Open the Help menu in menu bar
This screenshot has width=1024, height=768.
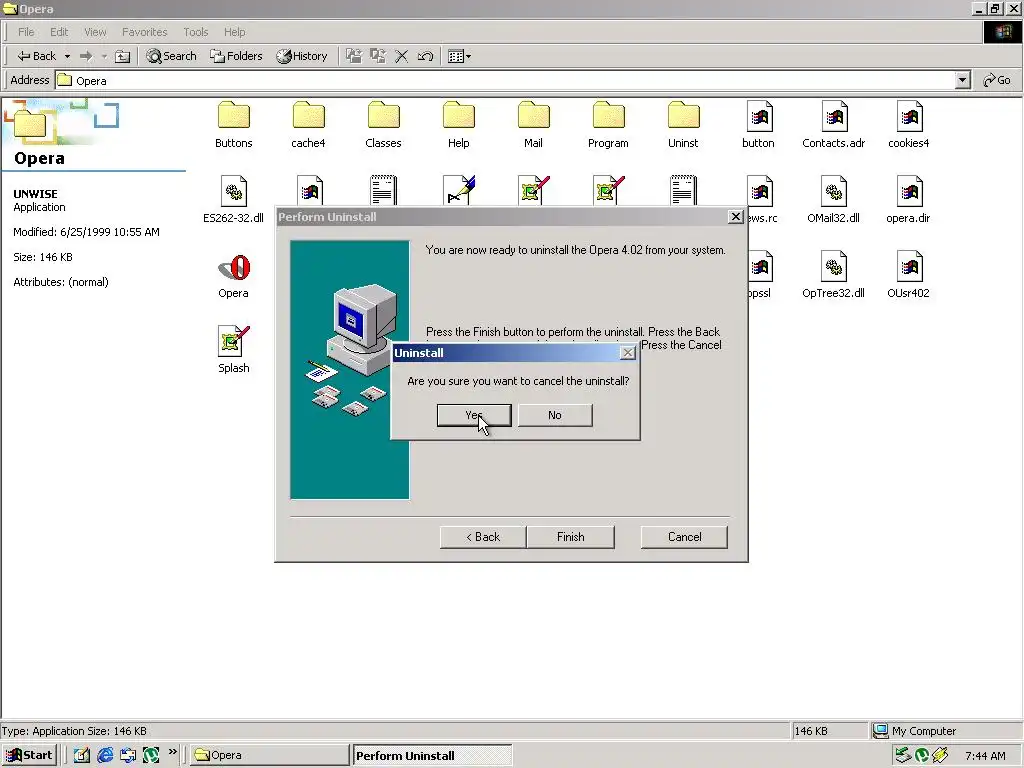(234, 32)
